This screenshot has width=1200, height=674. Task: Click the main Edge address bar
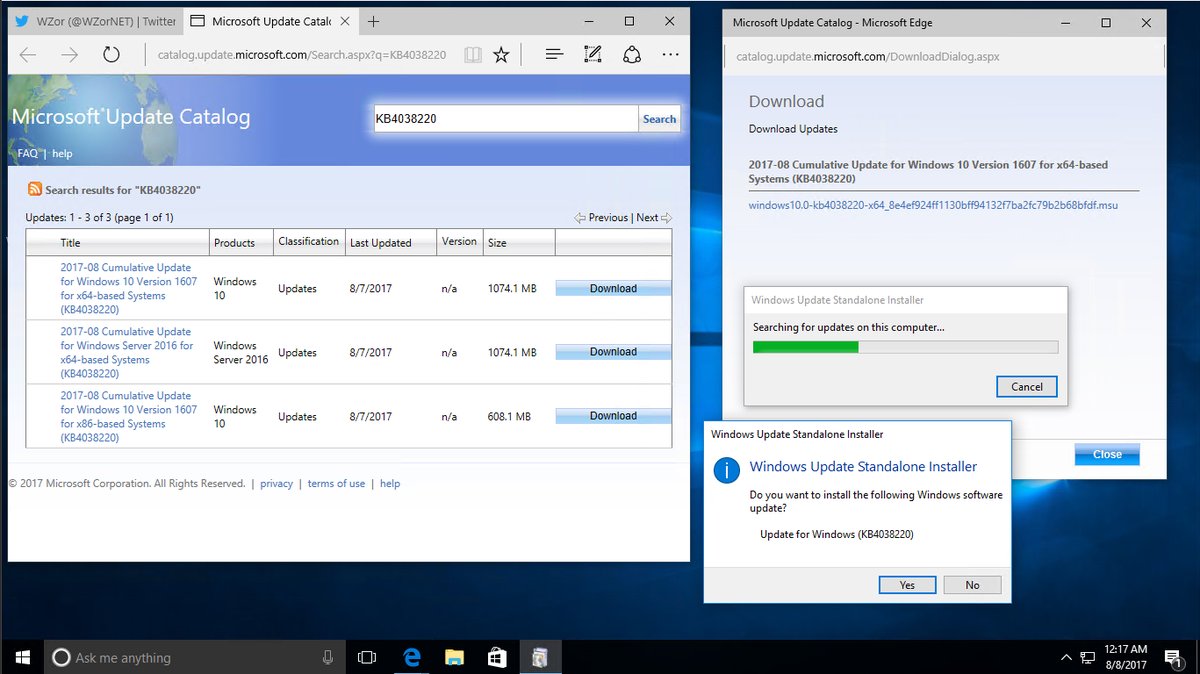302,55
